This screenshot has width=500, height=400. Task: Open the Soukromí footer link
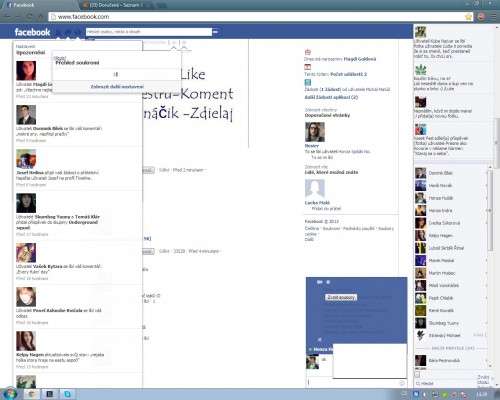tap(331, 228)
